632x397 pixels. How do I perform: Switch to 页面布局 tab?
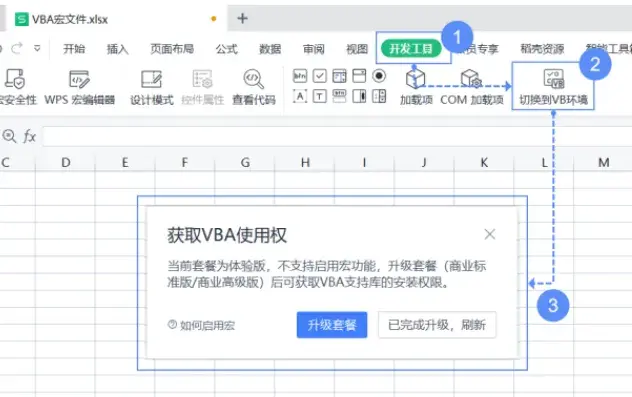(172, 49)
